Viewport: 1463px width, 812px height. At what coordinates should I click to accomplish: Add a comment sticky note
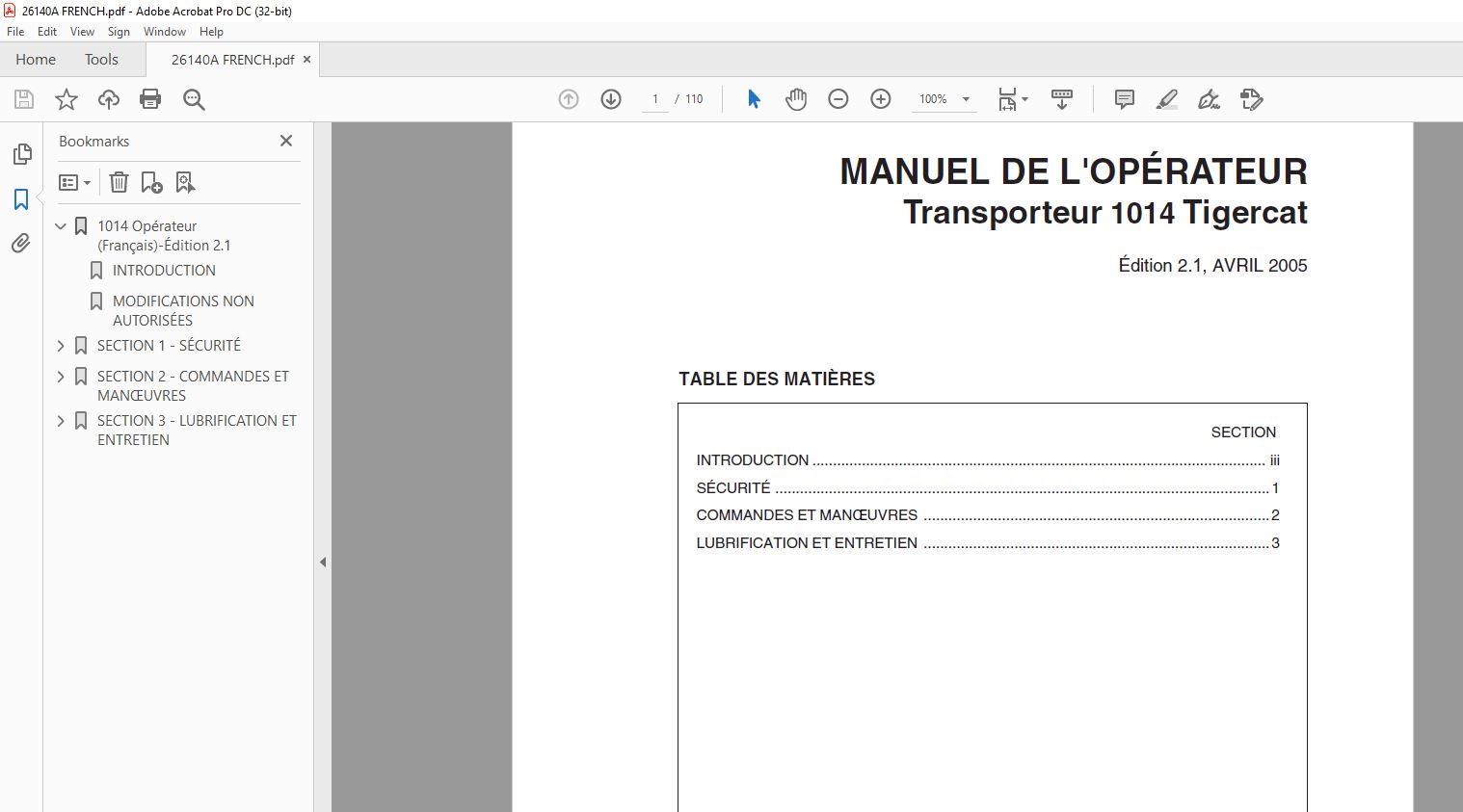point(1124,99)
